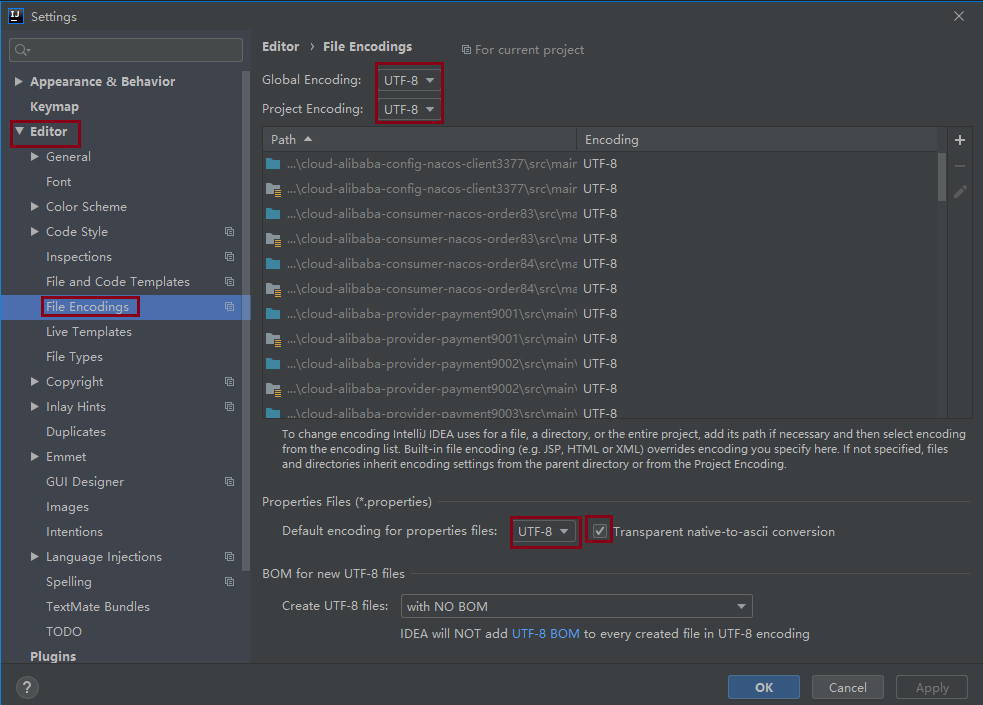Screen dimensions: 983x705
Task: Close the Settings dialog
Action: (x=959, y=16)
